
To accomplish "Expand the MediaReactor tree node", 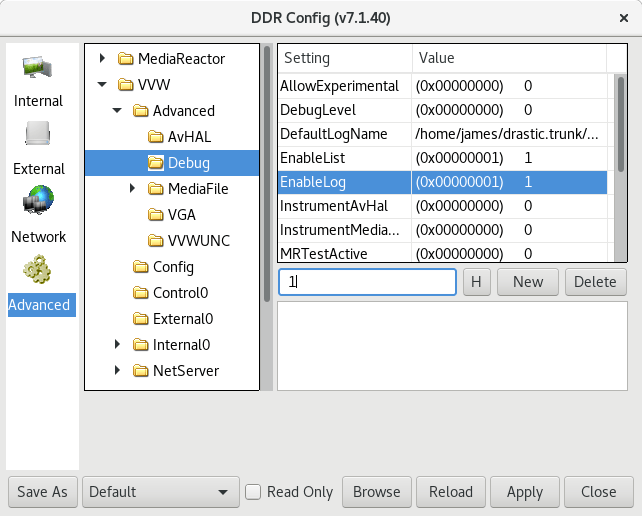I will (102, 59).
